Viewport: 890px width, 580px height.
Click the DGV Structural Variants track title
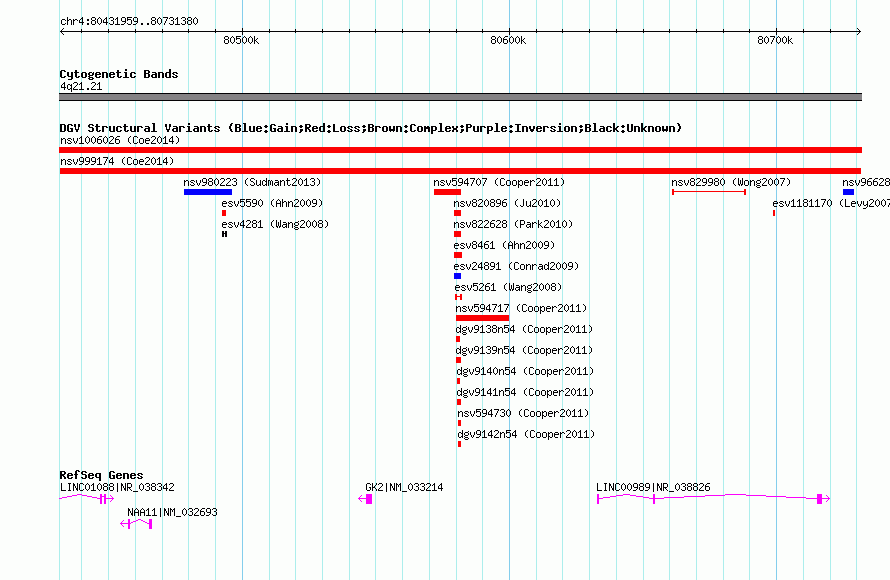pyautogui.click(x=370, y=128)
